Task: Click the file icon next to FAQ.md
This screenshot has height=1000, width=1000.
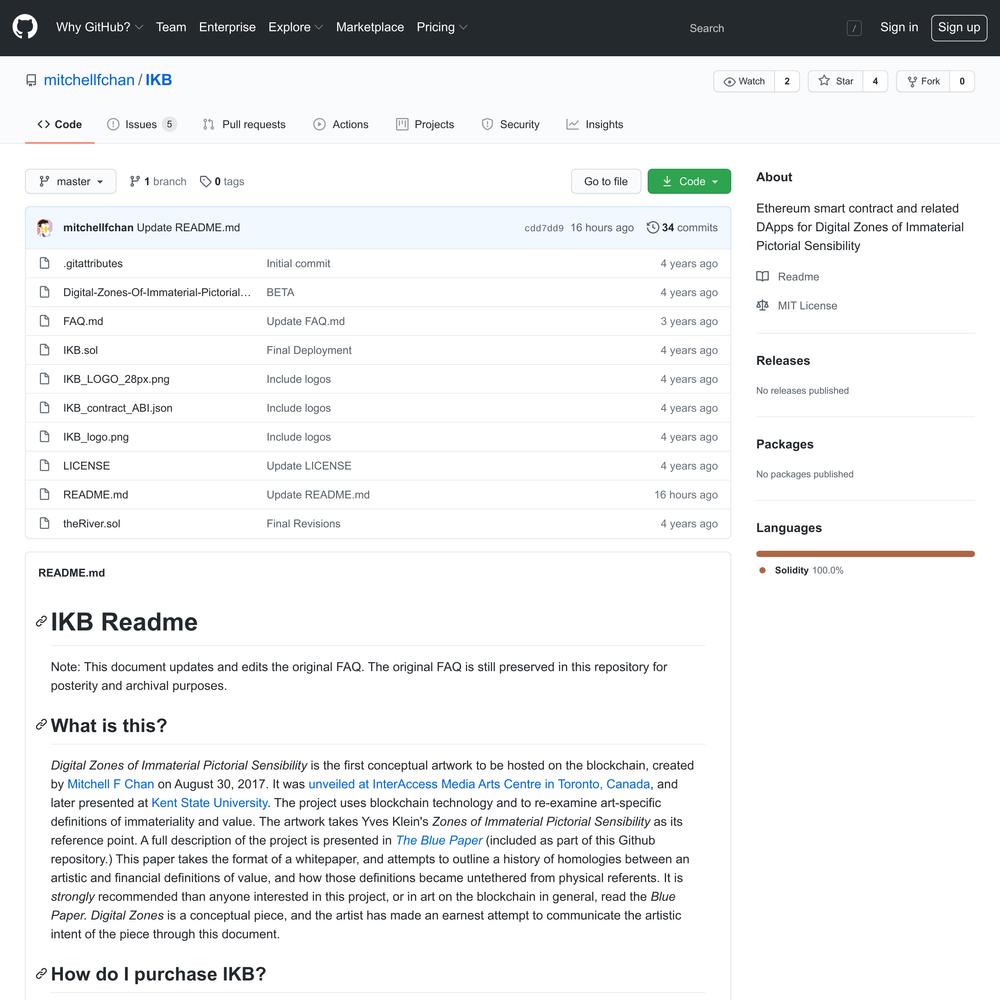Action: click(44, 321)
